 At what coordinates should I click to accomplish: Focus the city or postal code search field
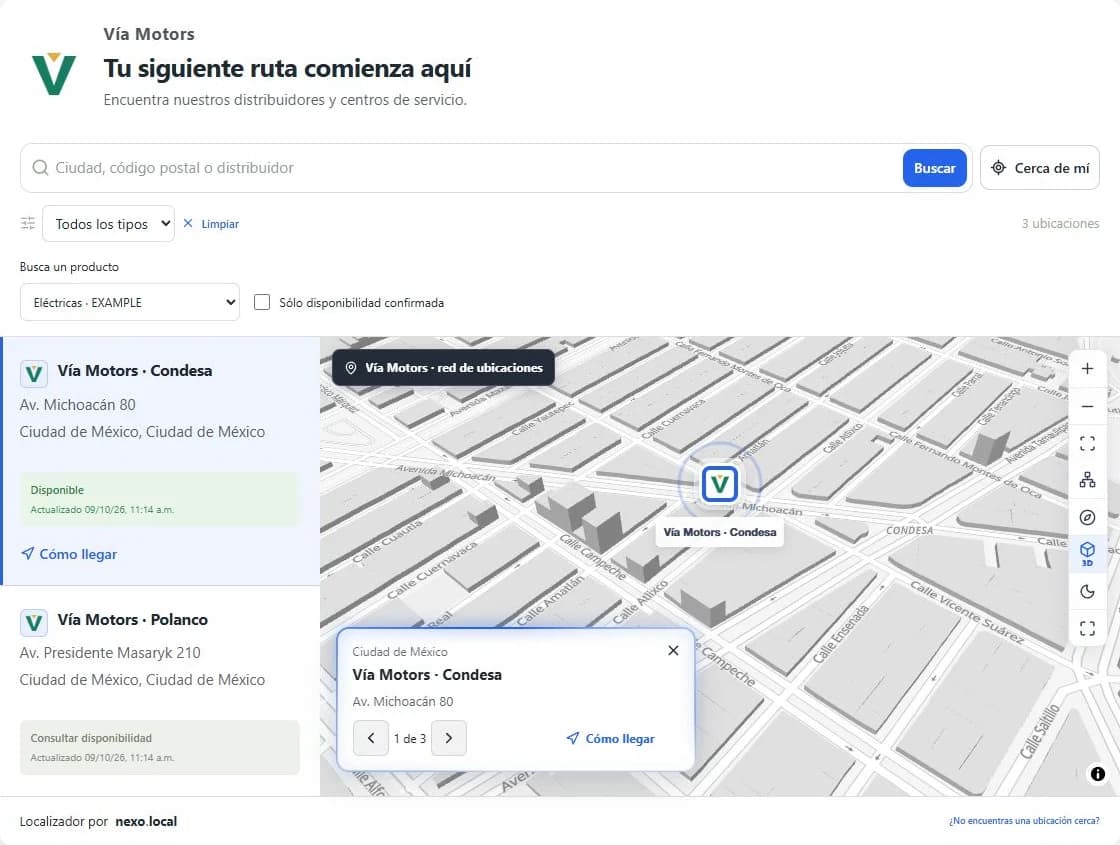tap(475, 168)
